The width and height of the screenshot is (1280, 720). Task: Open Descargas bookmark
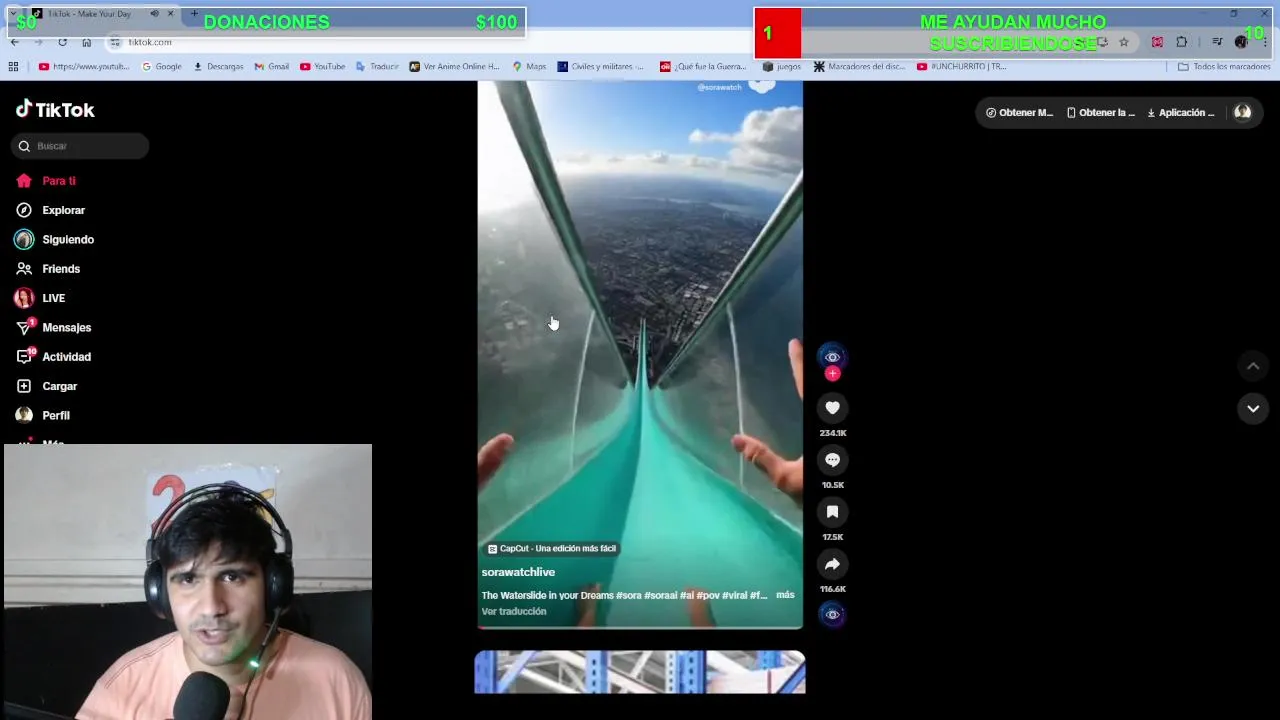click(218, 67)
